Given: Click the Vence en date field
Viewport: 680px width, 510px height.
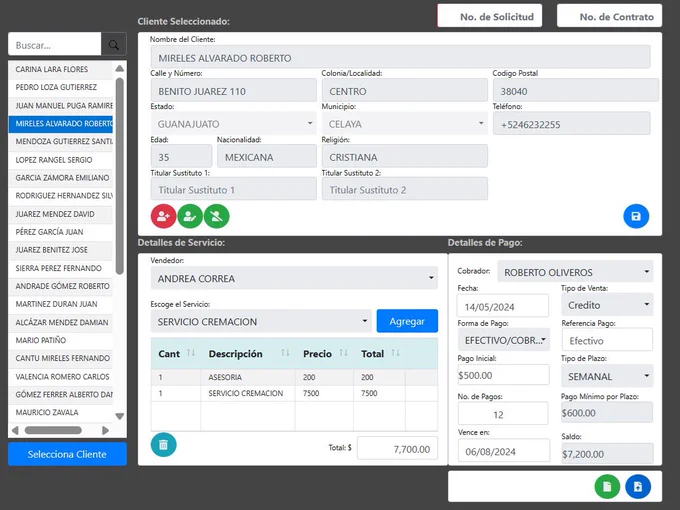Looking at the screenshot, I should (x=504, y=451).
